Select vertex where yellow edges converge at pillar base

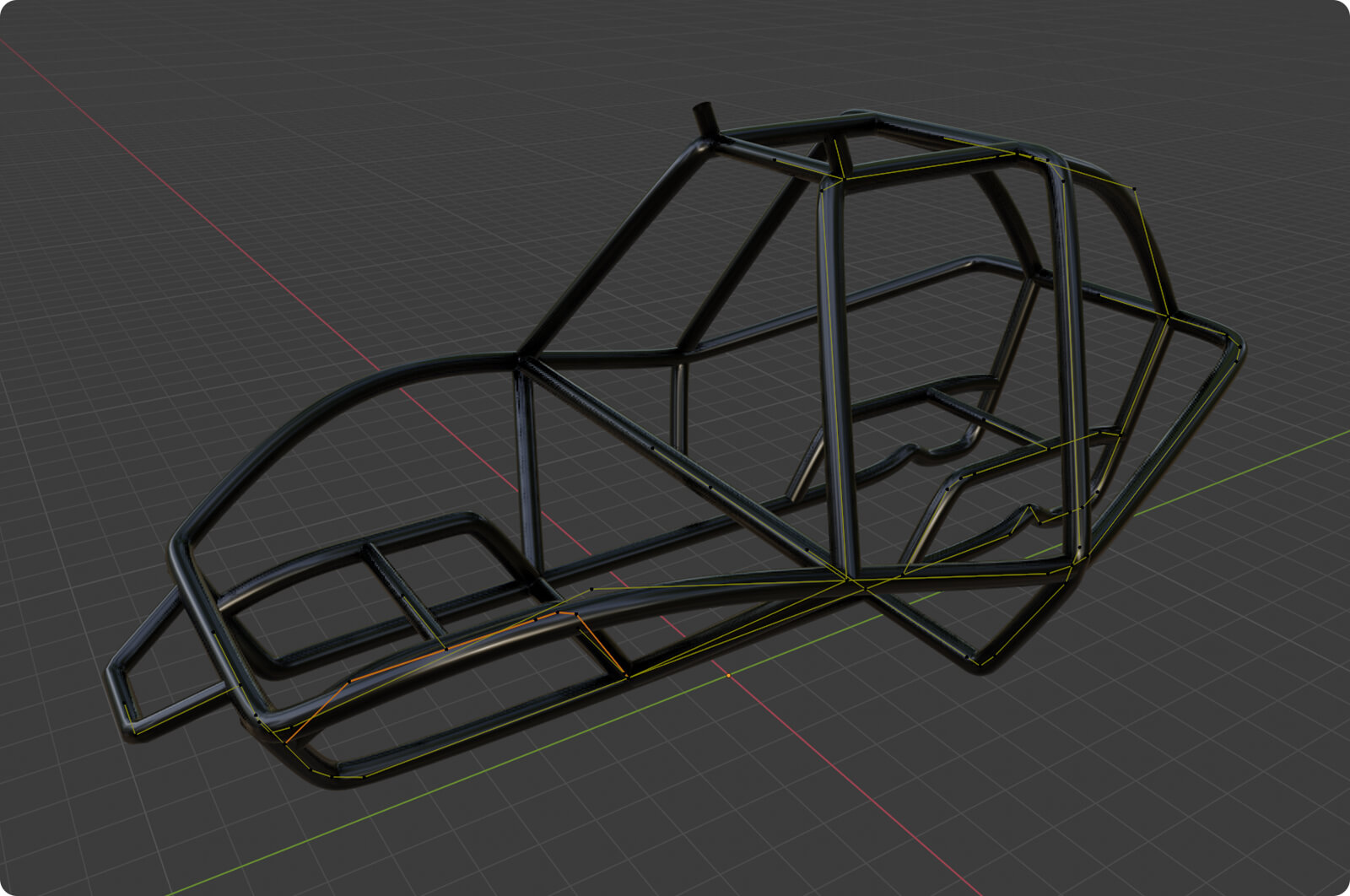point(846,579)
